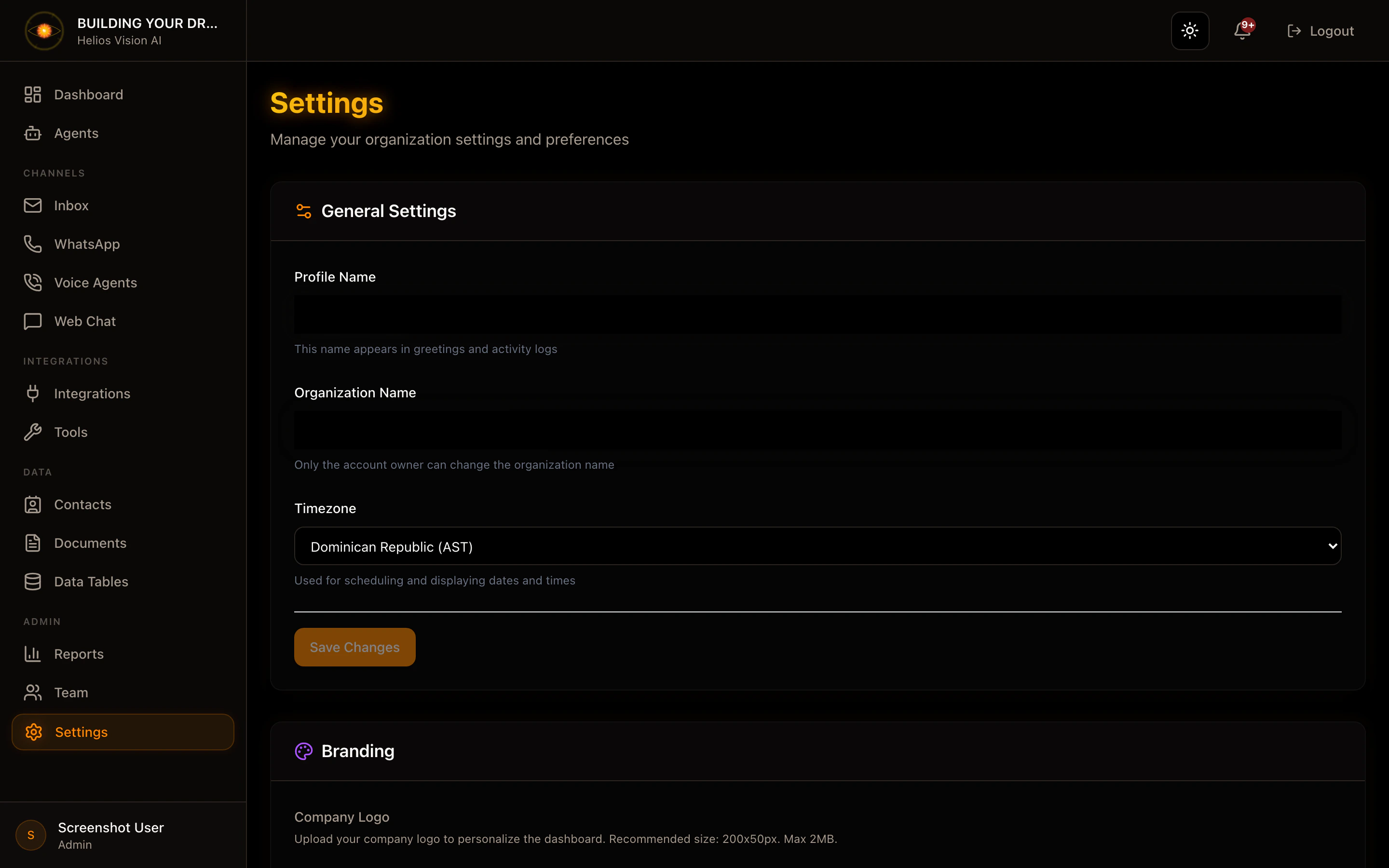Open the Branding palette icon

click(x=304, y=750)
